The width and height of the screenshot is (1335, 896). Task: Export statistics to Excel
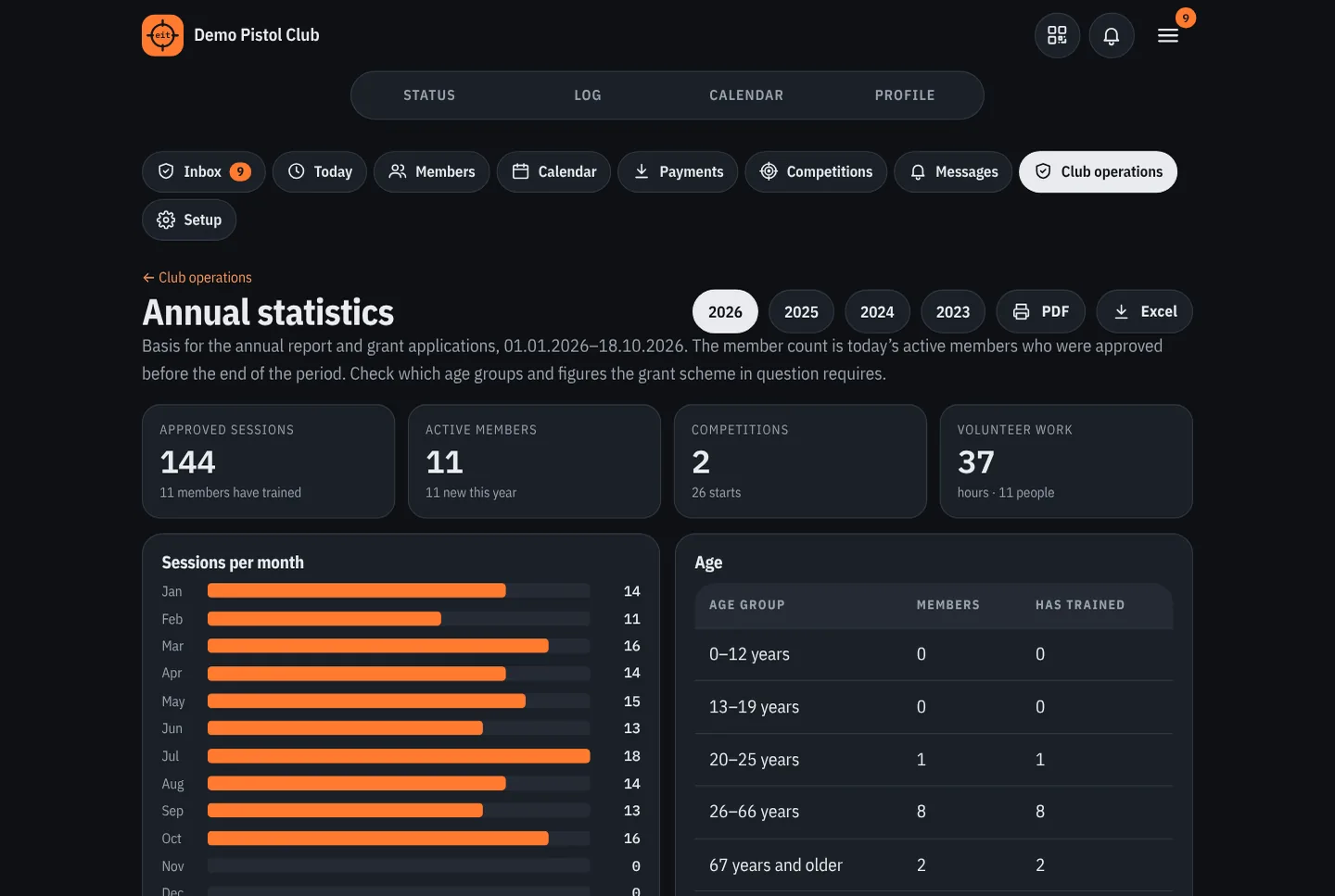(x=1144, y=311)
